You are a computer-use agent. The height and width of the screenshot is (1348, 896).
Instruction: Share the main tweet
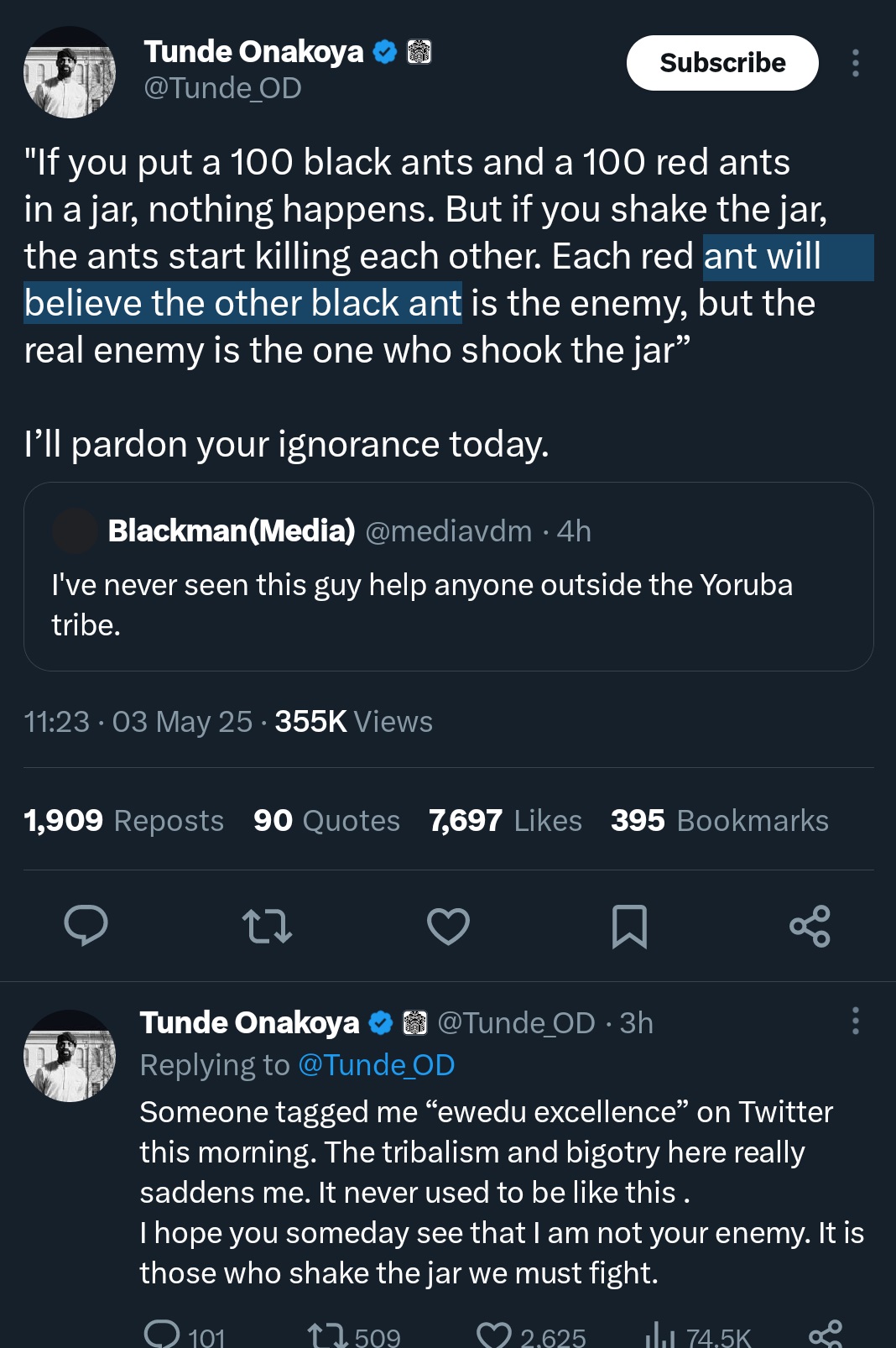tap(810, 926)
